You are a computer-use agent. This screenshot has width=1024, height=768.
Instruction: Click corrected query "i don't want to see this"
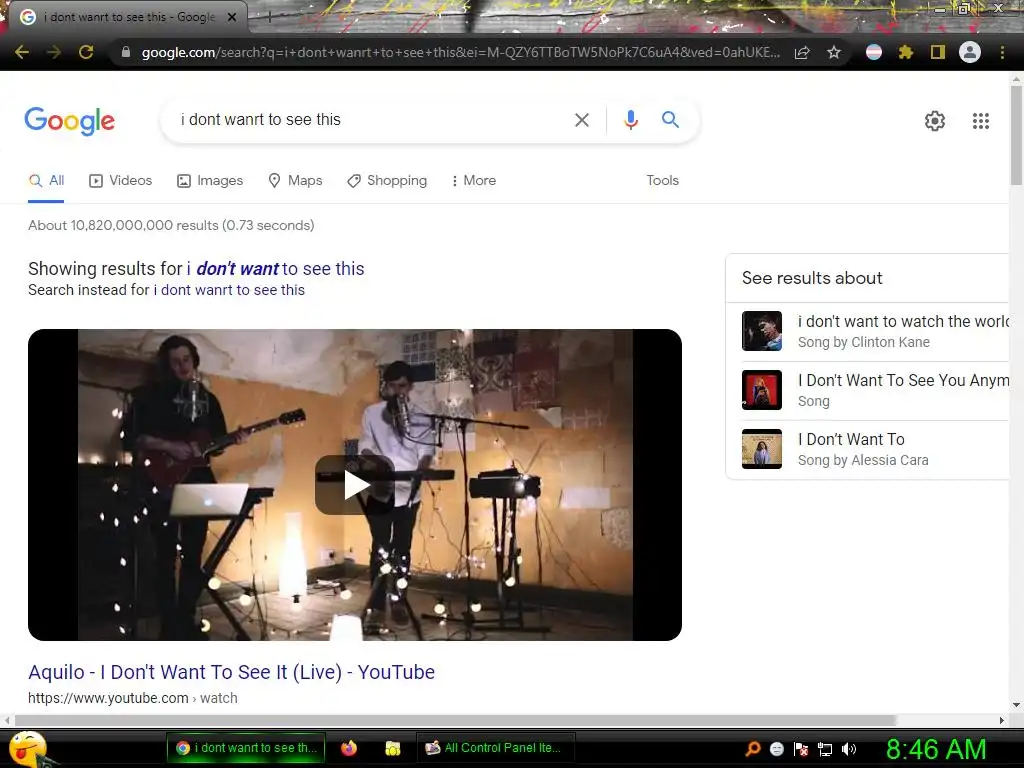(x=276, y=269)
